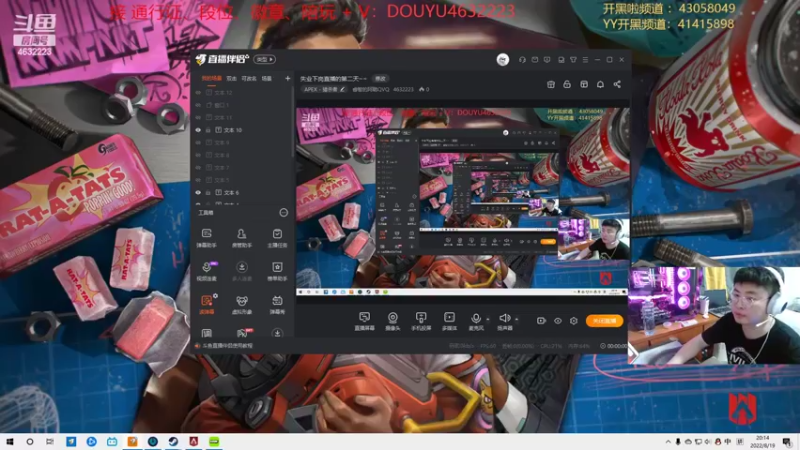Show the hidden 窗口 1 layer
Image resolution: width=800 pixels, height=450 pixels.
tap(198, 105)
